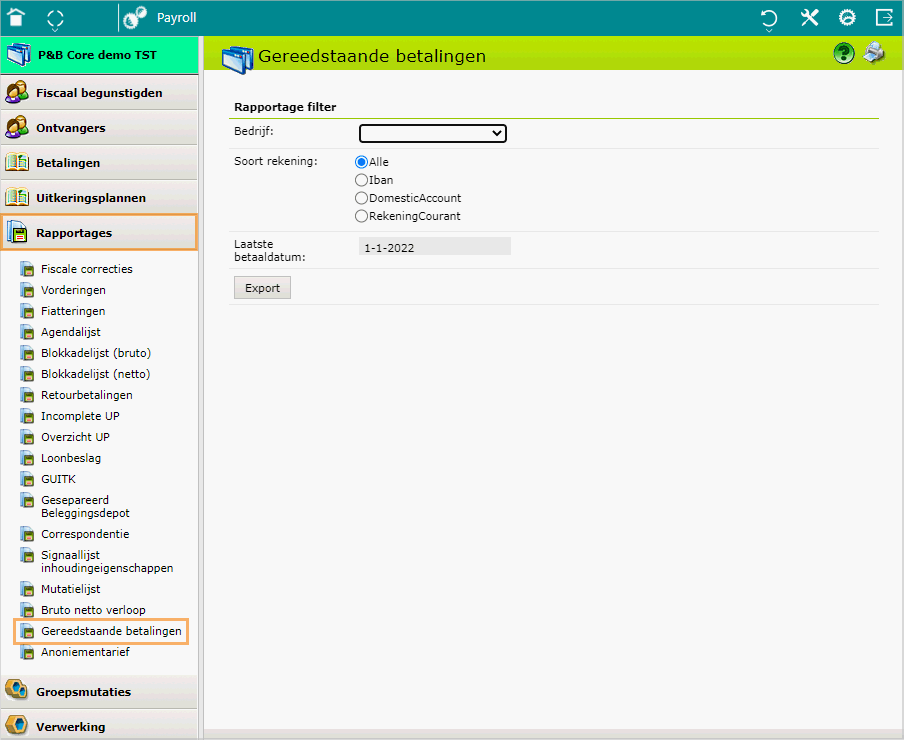
Task: Open the Retourbetalingen report
Action: pyautogui.click(x=86, y=395)
